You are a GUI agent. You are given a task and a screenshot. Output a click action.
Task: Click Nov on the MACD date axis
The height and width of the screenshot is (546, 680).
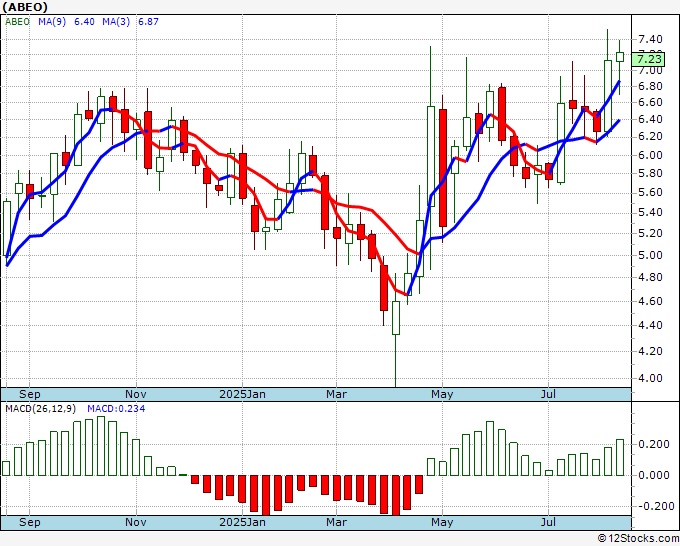point(136,522)
